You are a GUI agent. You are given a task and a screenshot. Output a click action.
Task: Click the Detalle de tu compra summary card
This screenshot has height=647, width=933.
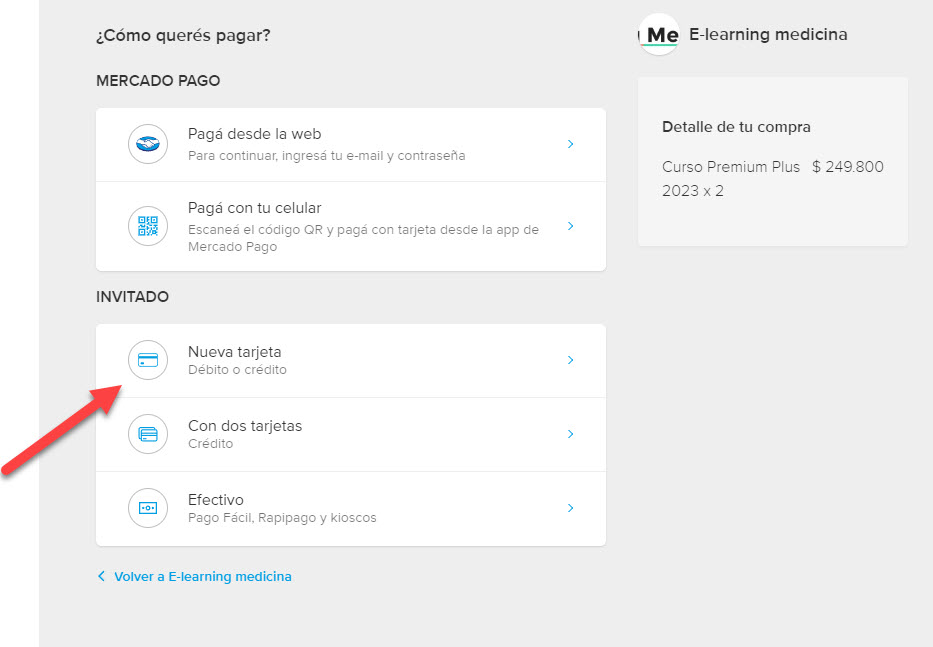773,161
